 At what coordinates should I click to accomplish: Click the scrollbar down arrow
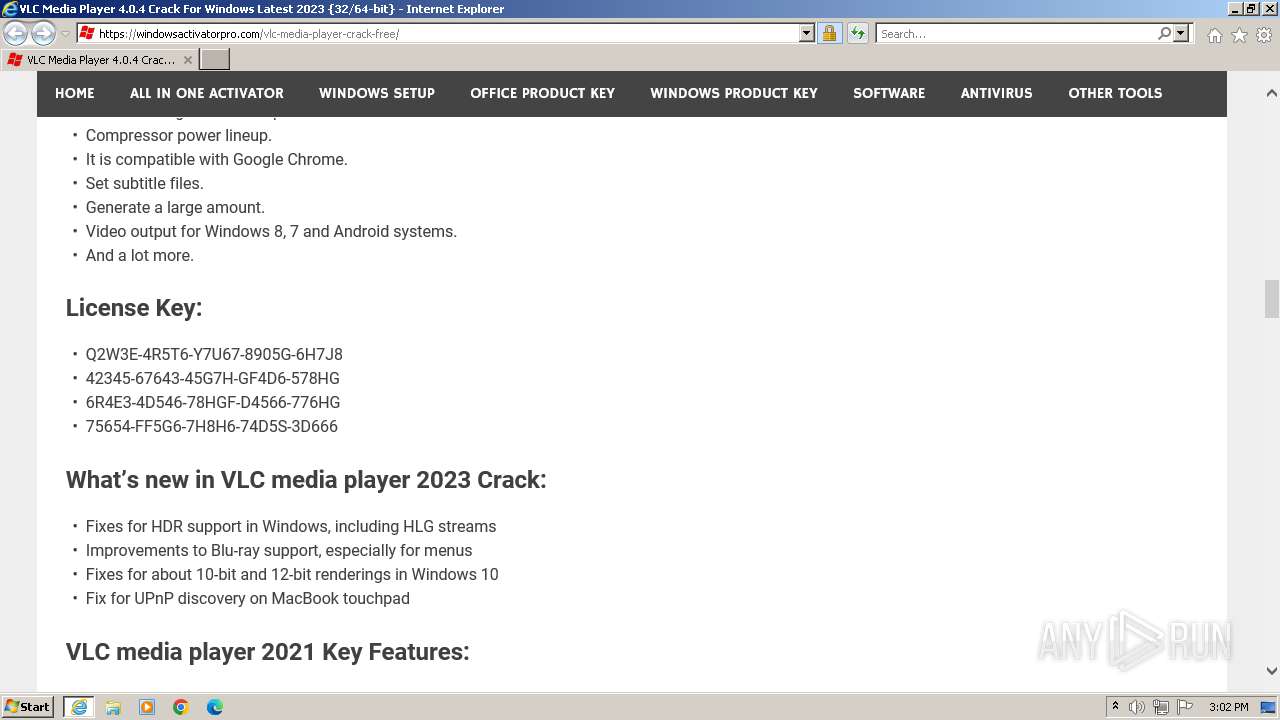pyautogui.click(x=1272, y=671)
